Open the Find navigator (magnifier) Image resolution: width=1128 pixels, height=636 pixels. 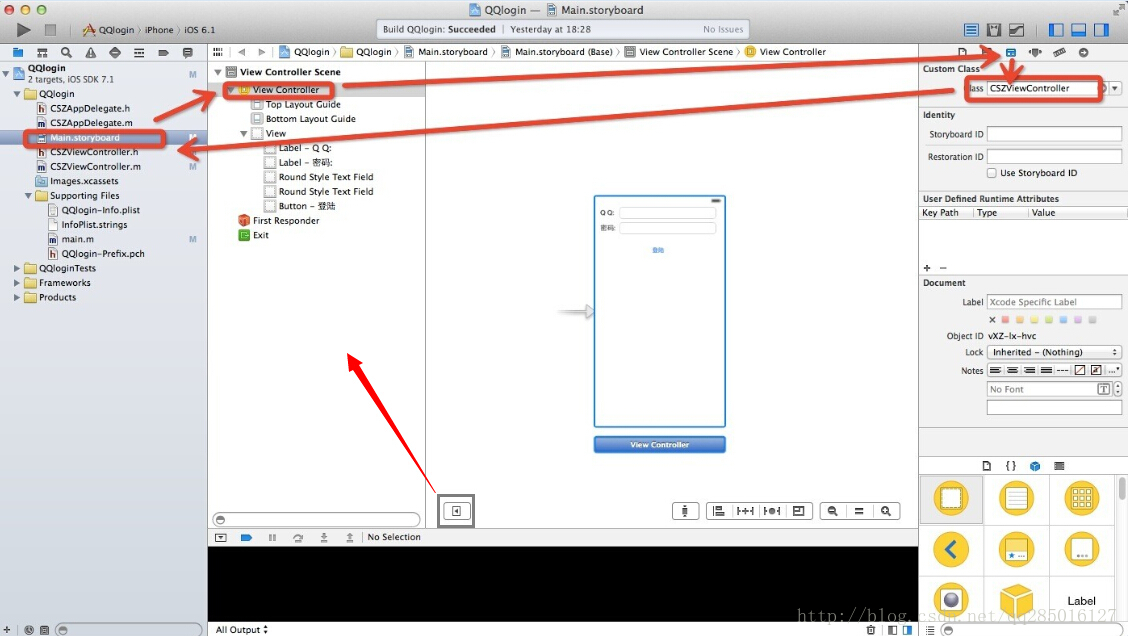[x=66, y=52]
